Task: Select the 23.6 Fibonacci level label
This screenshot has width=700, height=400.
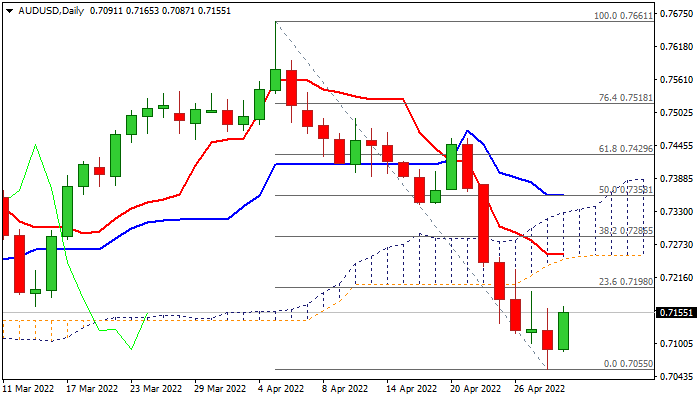Action: pyautogui.click(x=626, y=281)
